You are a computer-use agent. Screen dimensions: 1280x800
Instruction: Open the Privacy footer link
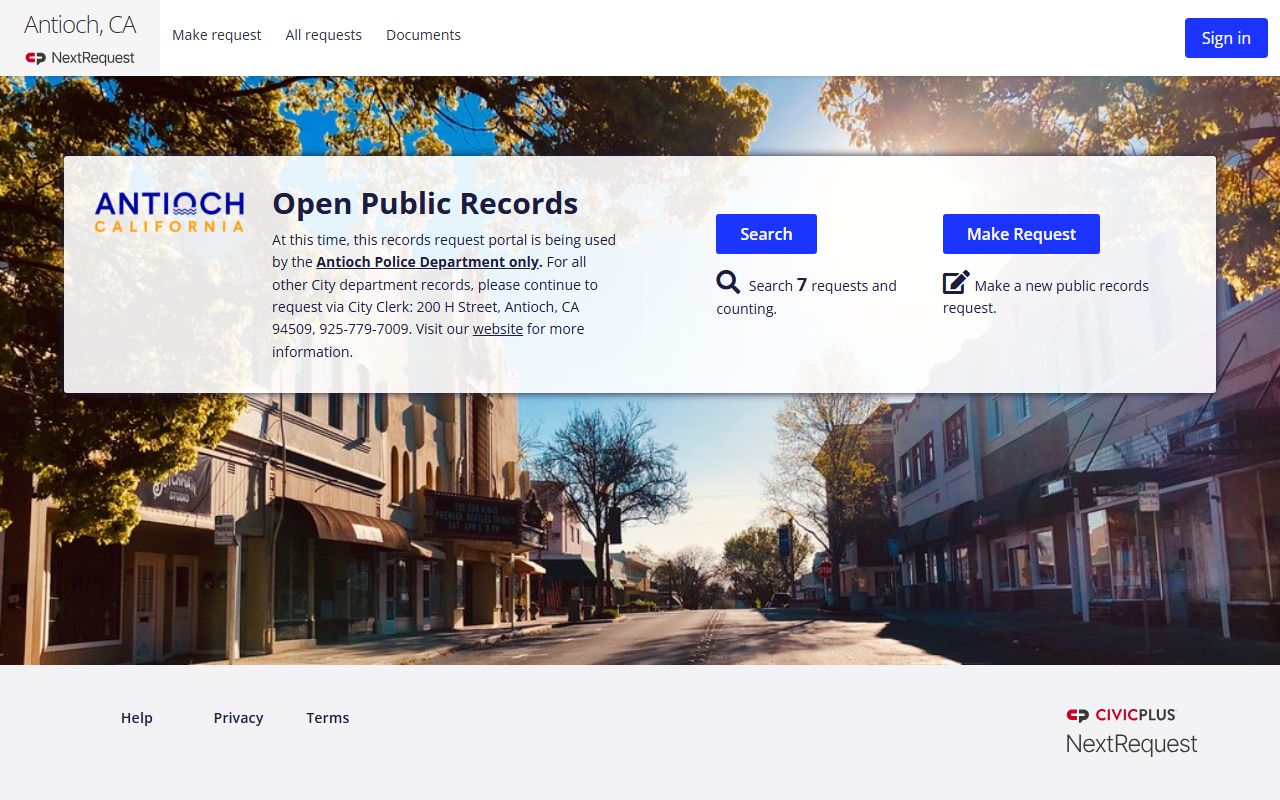click(238, 718)
